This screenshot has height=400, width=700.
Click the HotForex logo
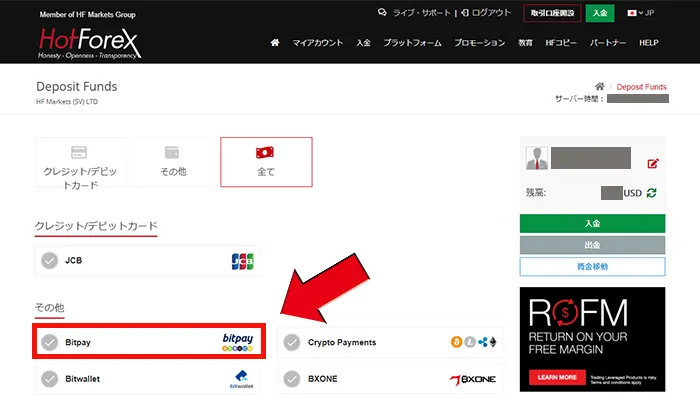(x=89, y=43)
